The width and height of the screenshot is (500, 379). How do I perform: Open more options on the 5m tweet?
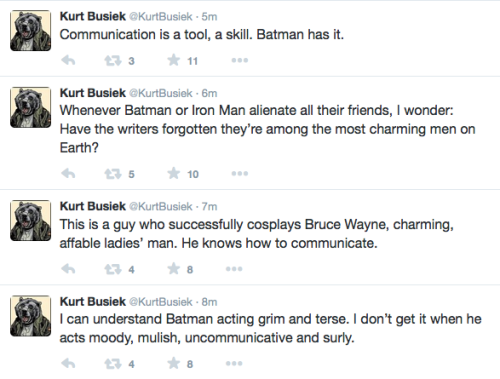tap(240, 60)
